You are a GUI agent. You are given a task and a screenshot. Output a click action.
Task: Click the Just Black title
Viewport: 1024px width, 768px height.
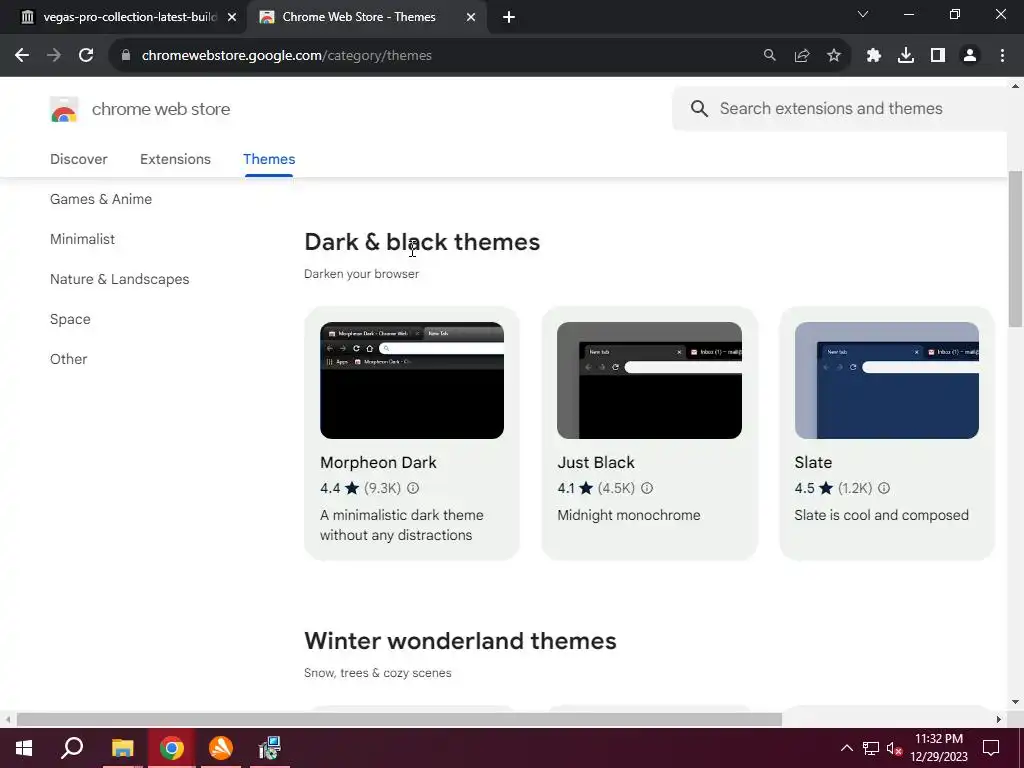[x=596, y=462]
